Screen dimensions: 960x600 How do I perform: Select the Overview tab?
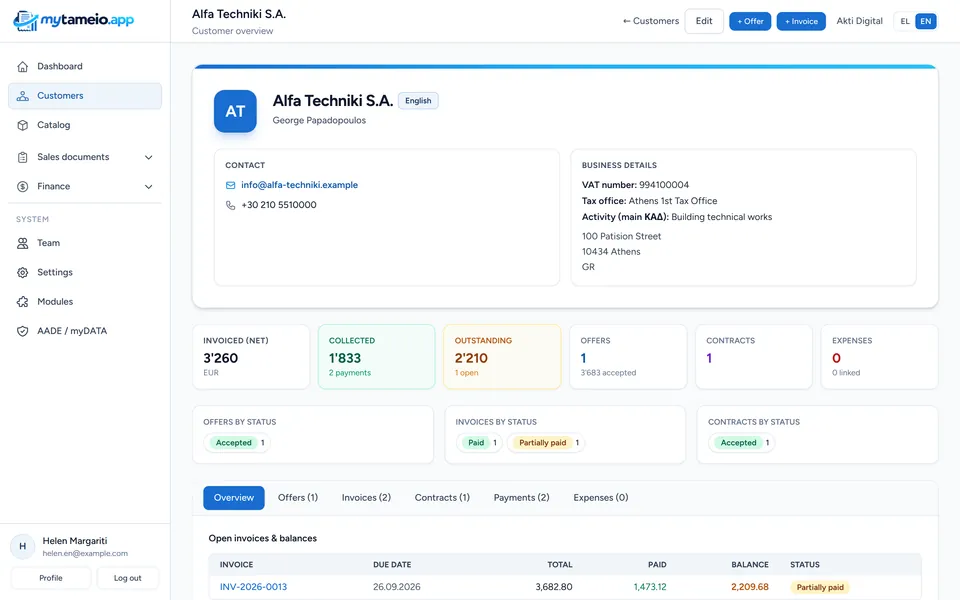pyautogui.click(x=234, y=498)
